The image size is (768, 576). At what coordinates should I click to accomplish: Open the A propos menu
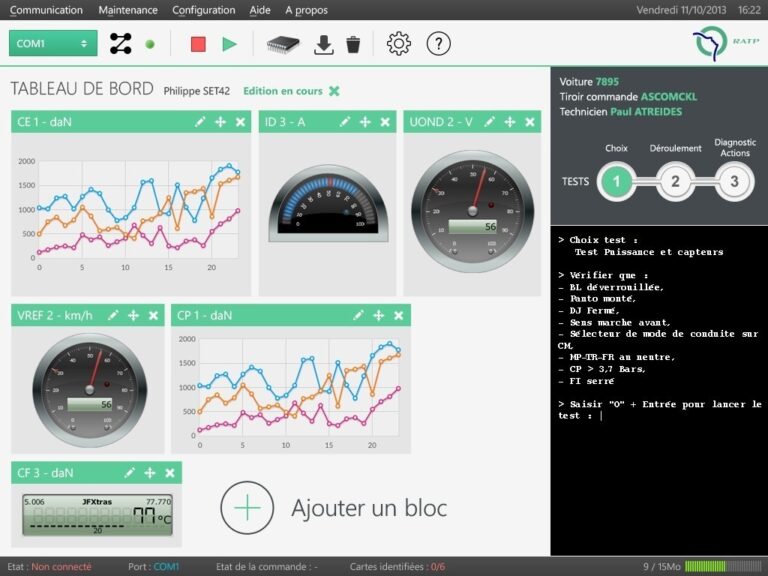pyautogui.click(x=307, y=10)
